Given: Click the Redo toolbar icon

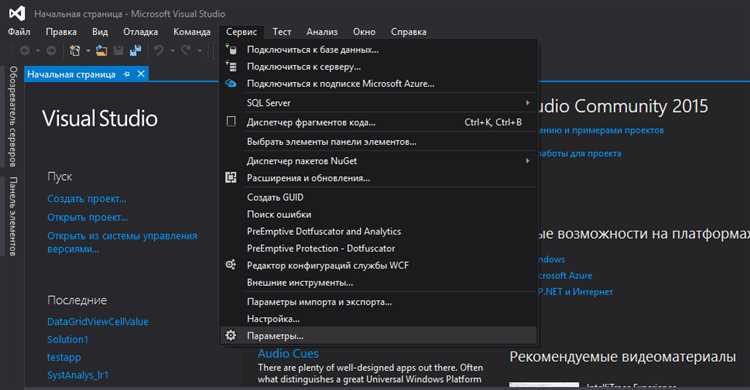Looking at the screenshot, I should tap(186, 50).
